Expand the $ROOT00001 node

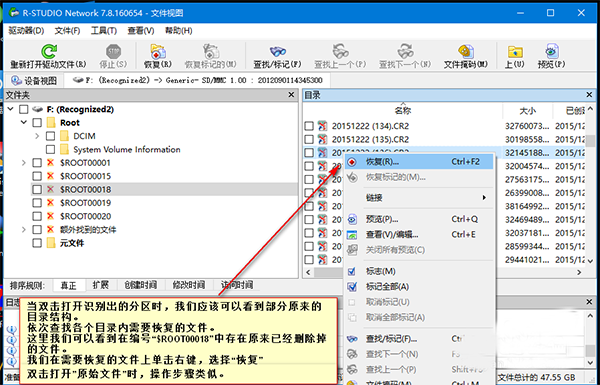(24, 163)
